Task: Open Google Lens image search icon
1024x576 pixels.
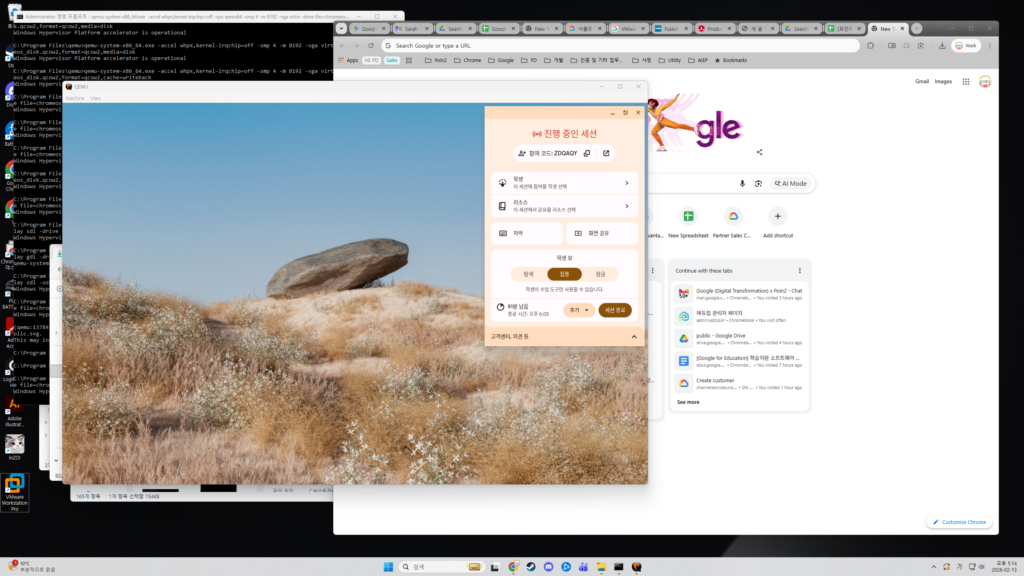Action: 759,183
